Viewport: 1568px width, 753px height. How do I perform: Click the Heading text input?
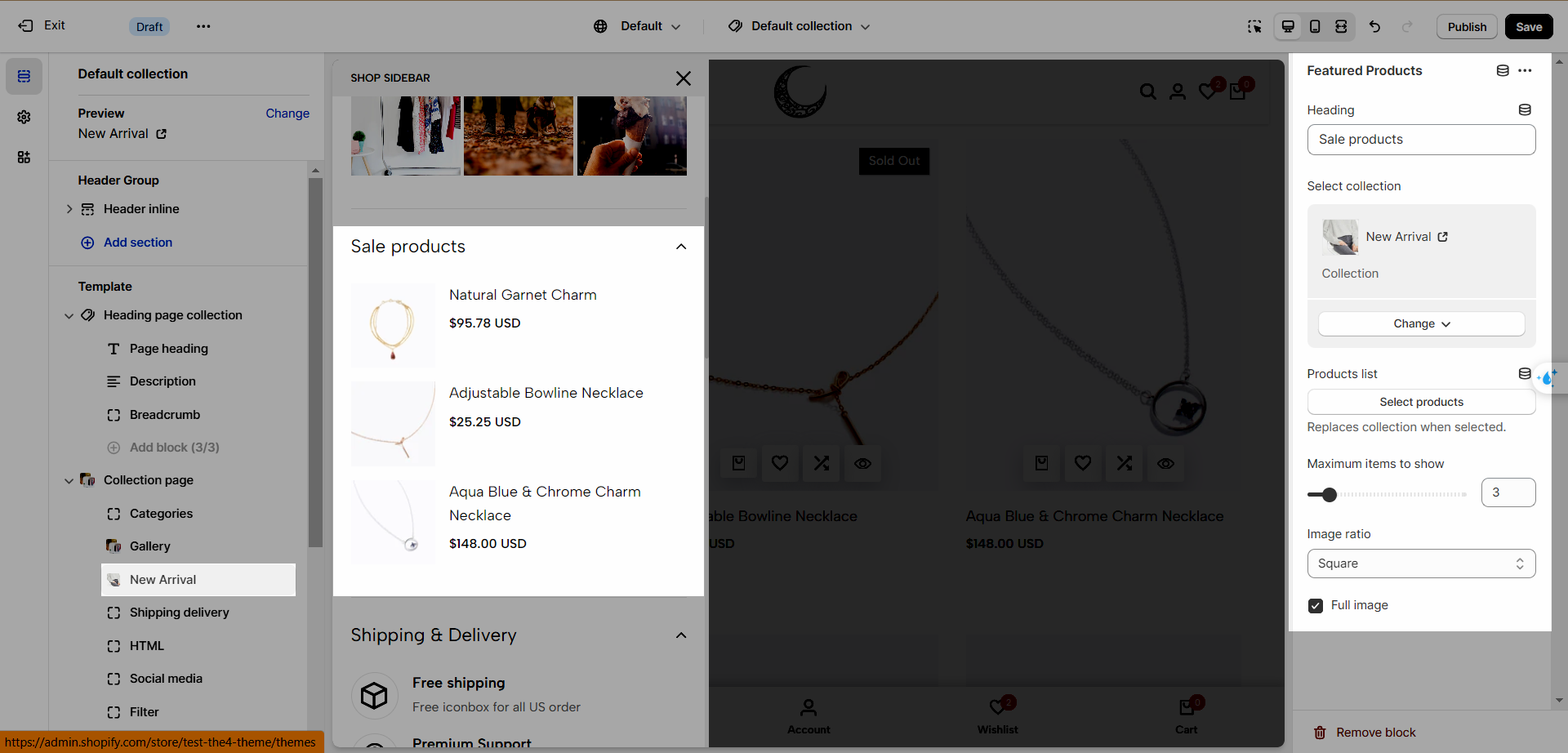pyautogui.click(x=1421, y=140)
